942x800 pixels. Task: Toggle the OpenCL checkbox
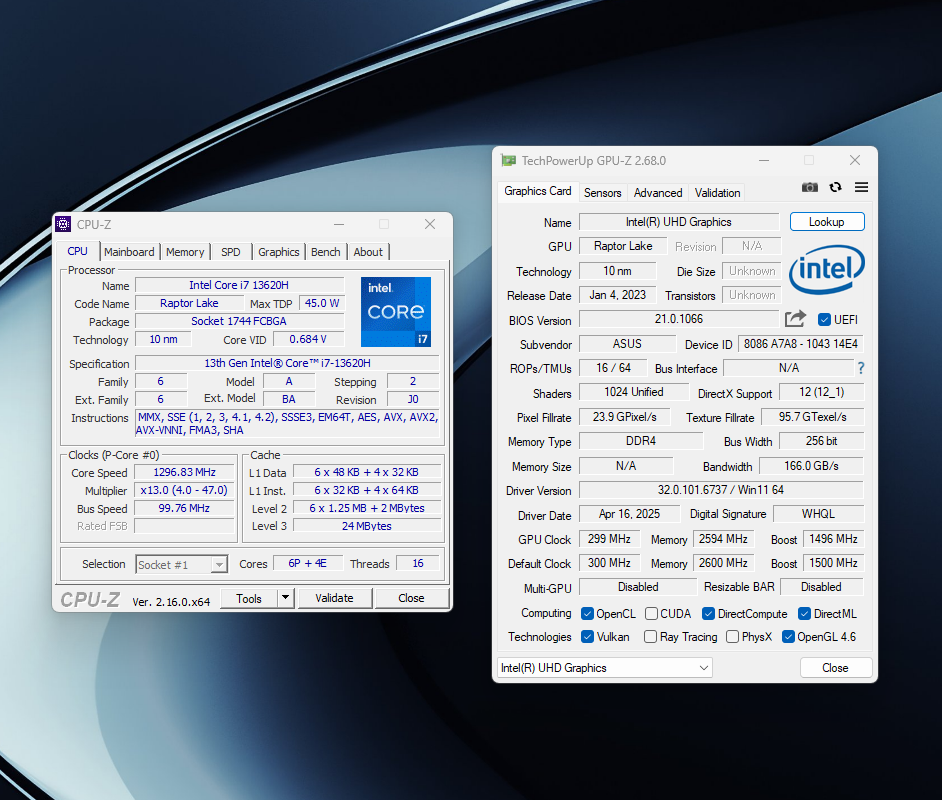(588, 614)
